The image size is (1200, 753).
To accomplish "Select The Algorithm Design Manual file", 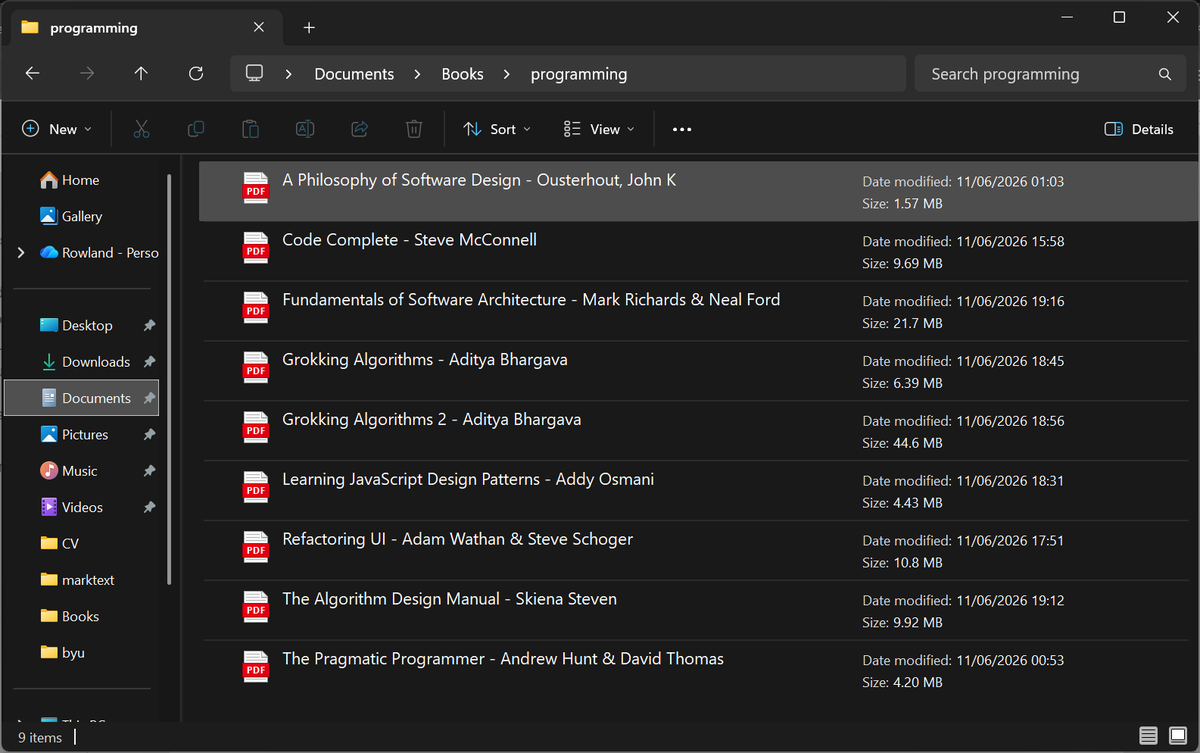I will pos(698,611).
